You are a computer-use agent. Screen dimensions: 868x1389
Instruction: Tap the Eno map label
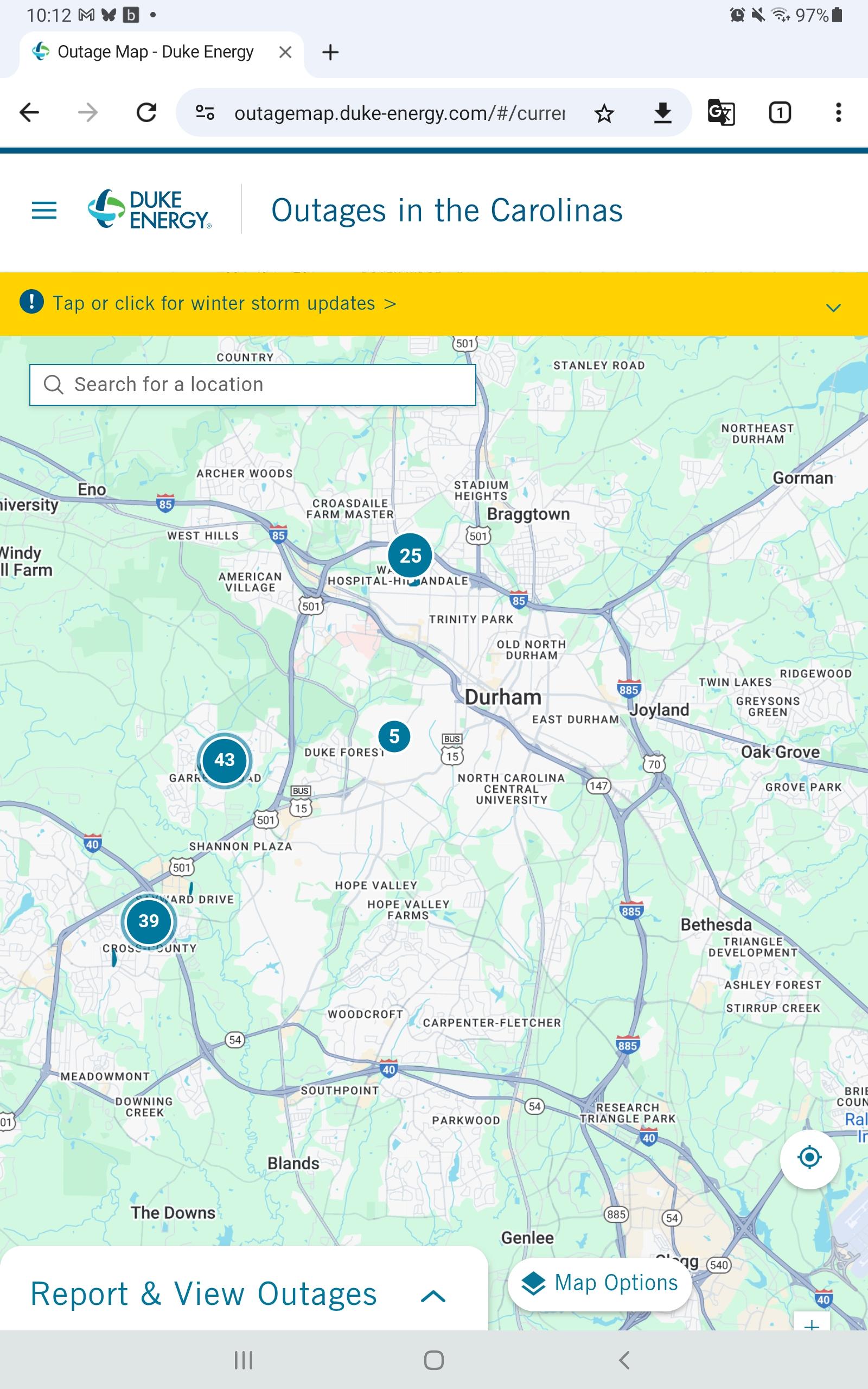click(92, 489)
